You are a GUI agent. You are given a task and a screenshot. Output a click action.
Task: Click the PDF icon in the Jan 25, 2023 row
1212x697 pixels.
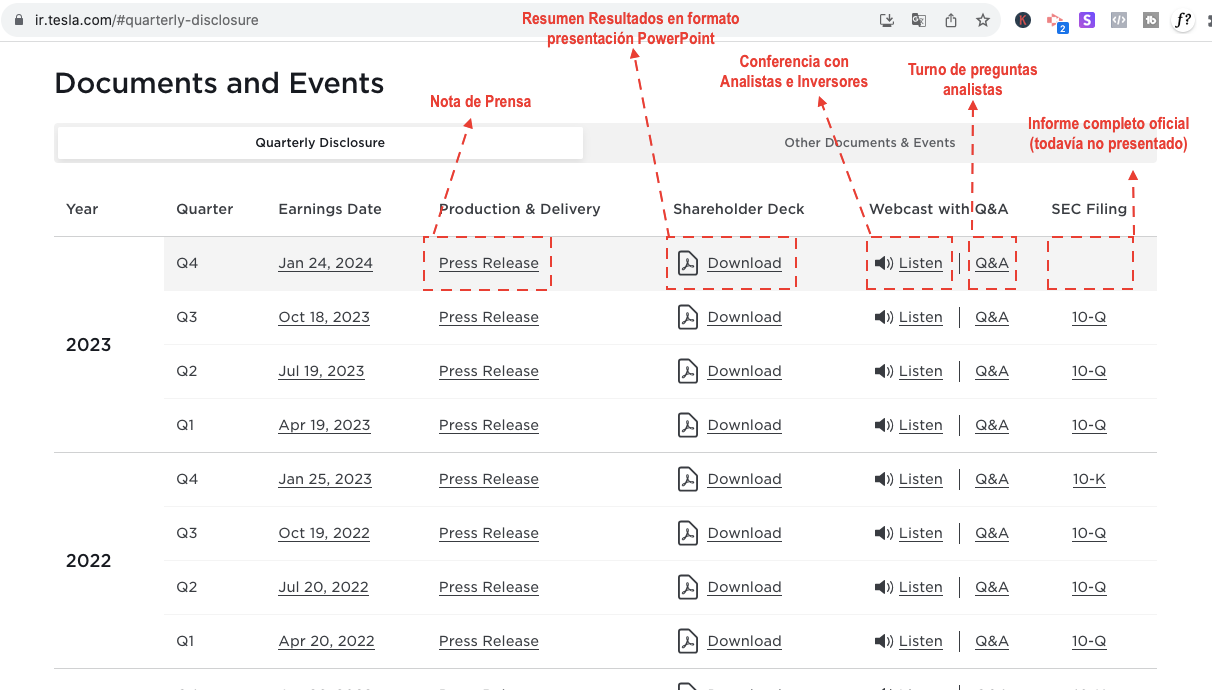pyautogui.click(x=687, y=479)
